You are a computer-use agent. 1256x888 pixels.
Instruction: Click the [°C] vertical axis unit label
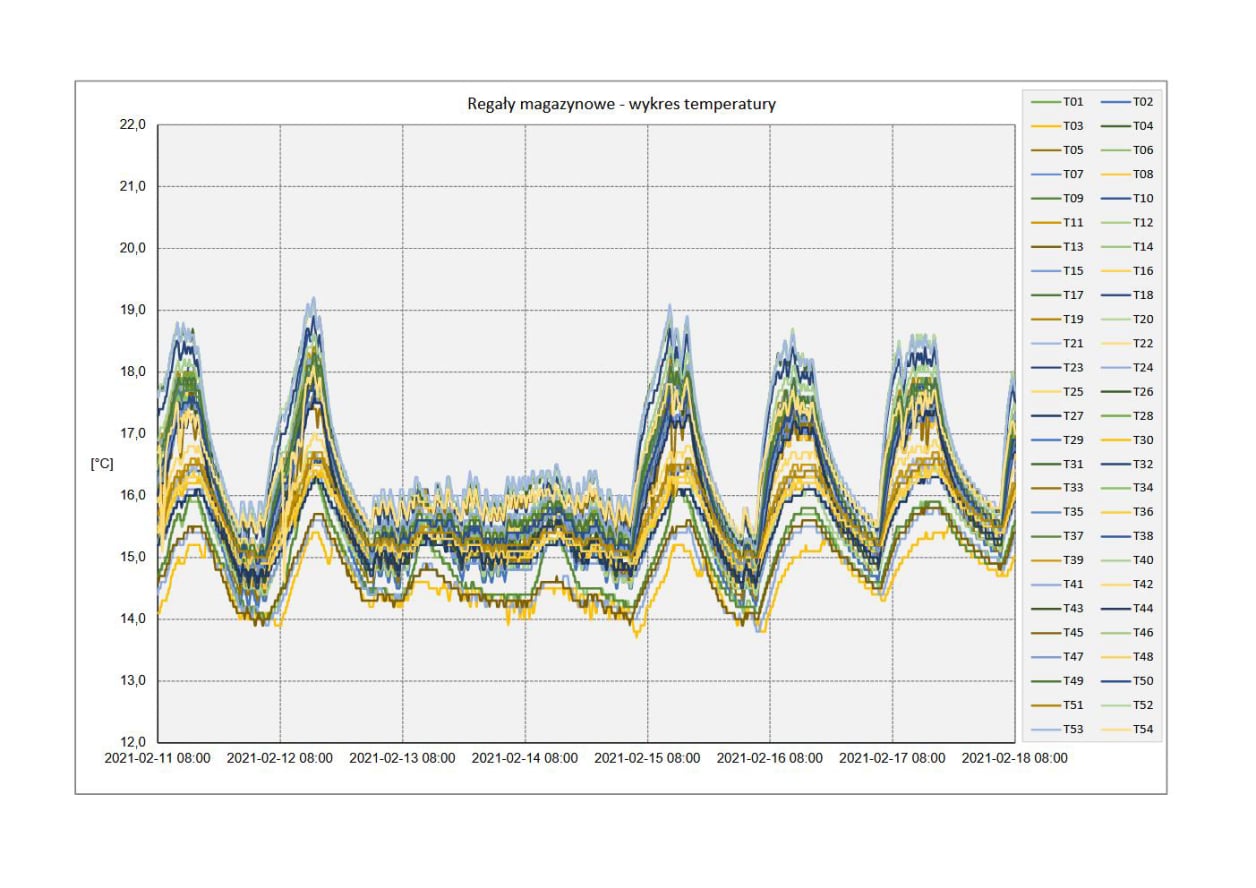coord(102,465)
